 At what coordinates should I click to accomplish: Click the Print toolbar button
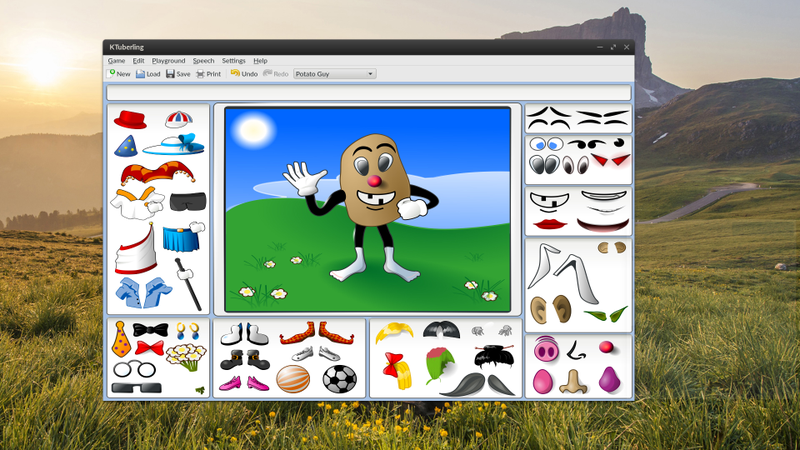coord(209,74)
